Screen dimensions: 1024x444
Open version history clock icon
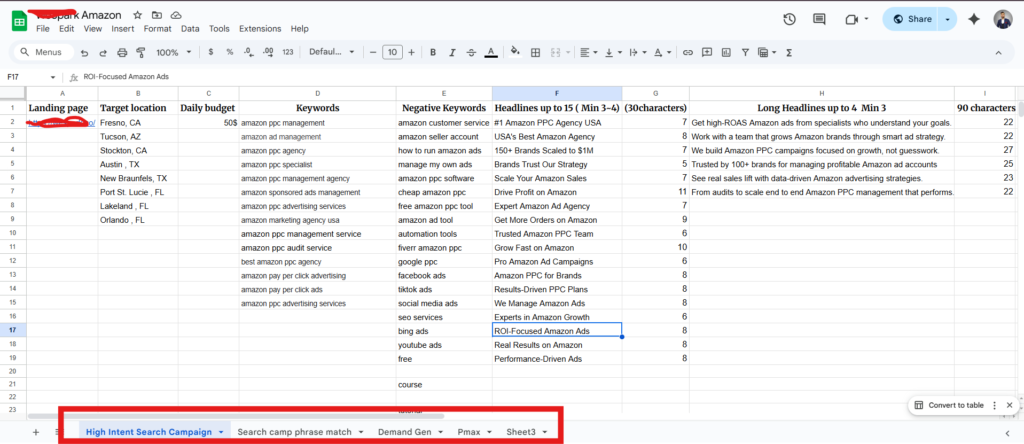point(789,19)
